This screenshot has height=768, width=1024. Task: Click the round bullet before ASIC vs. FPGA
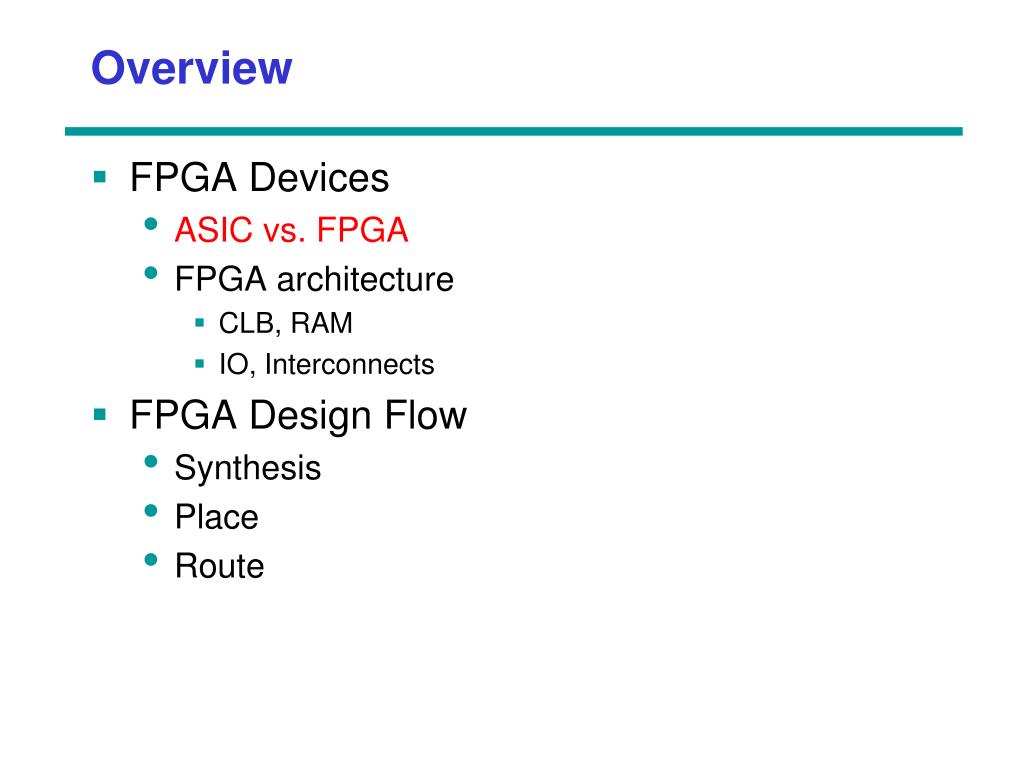tap(150, 224)
